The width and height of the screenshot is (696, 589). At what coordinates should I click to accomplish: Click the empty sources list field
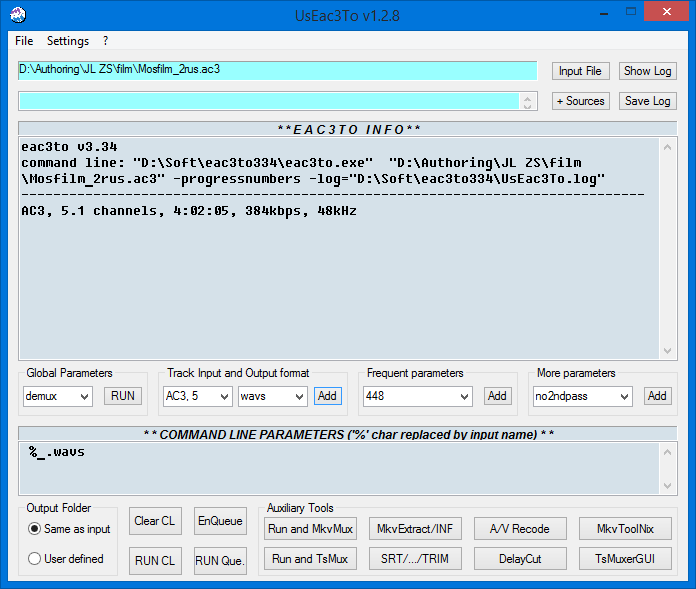click(269, 101)
